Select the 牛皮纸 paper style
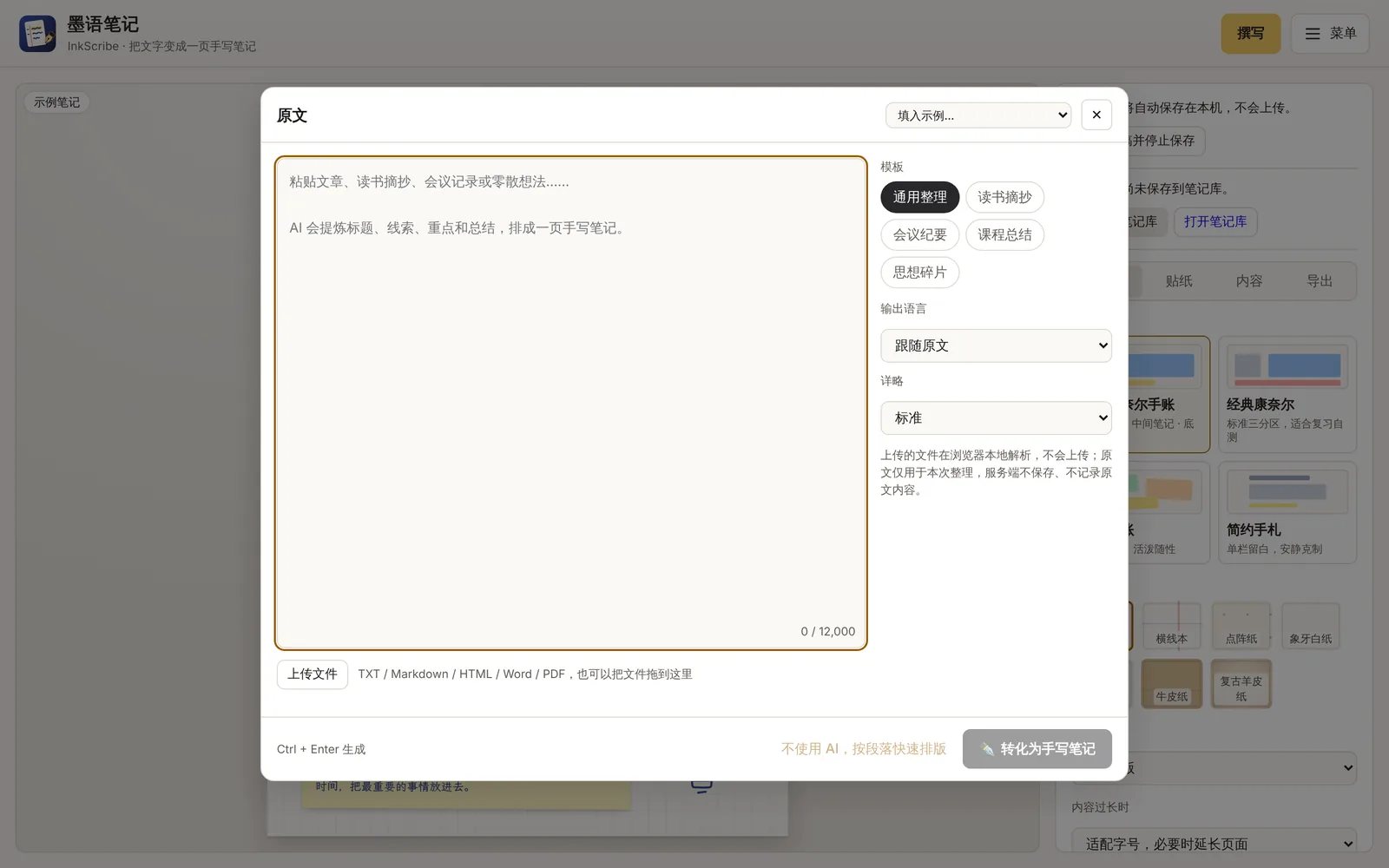Viewport: 1389px width, 868px height. point(1172,684)
